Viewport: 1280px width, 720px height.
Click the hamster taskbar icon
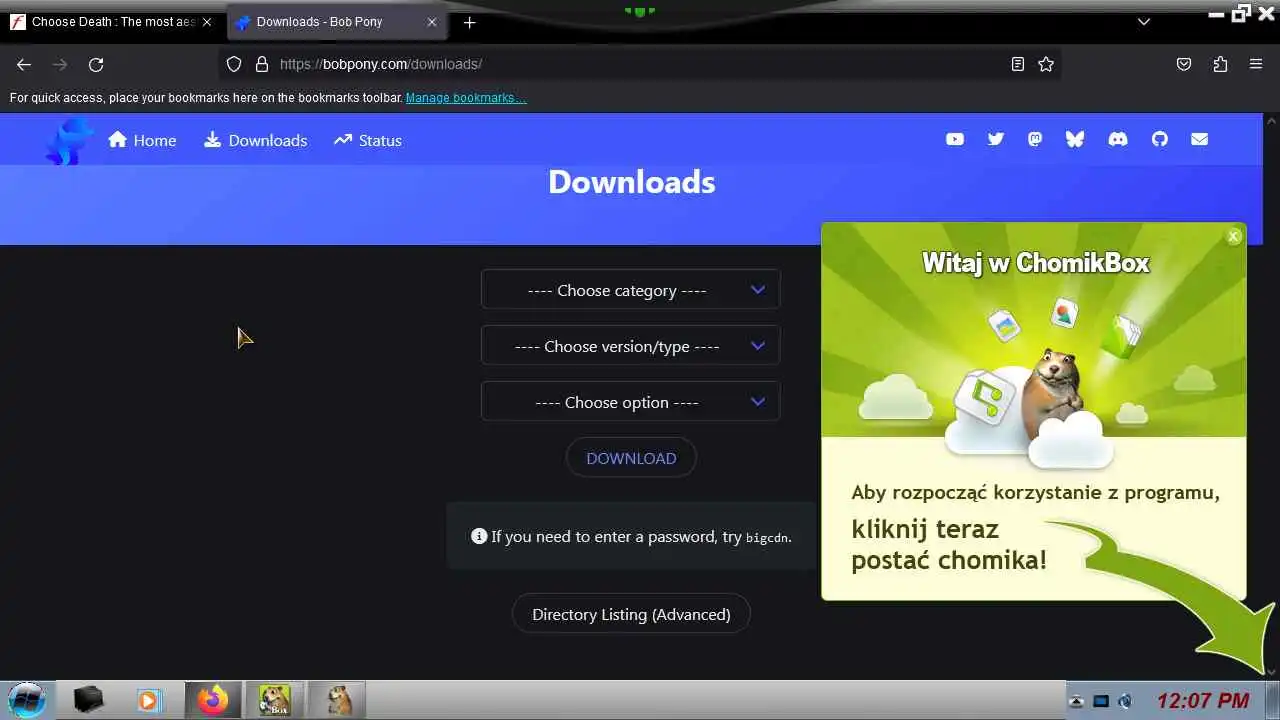338,700
